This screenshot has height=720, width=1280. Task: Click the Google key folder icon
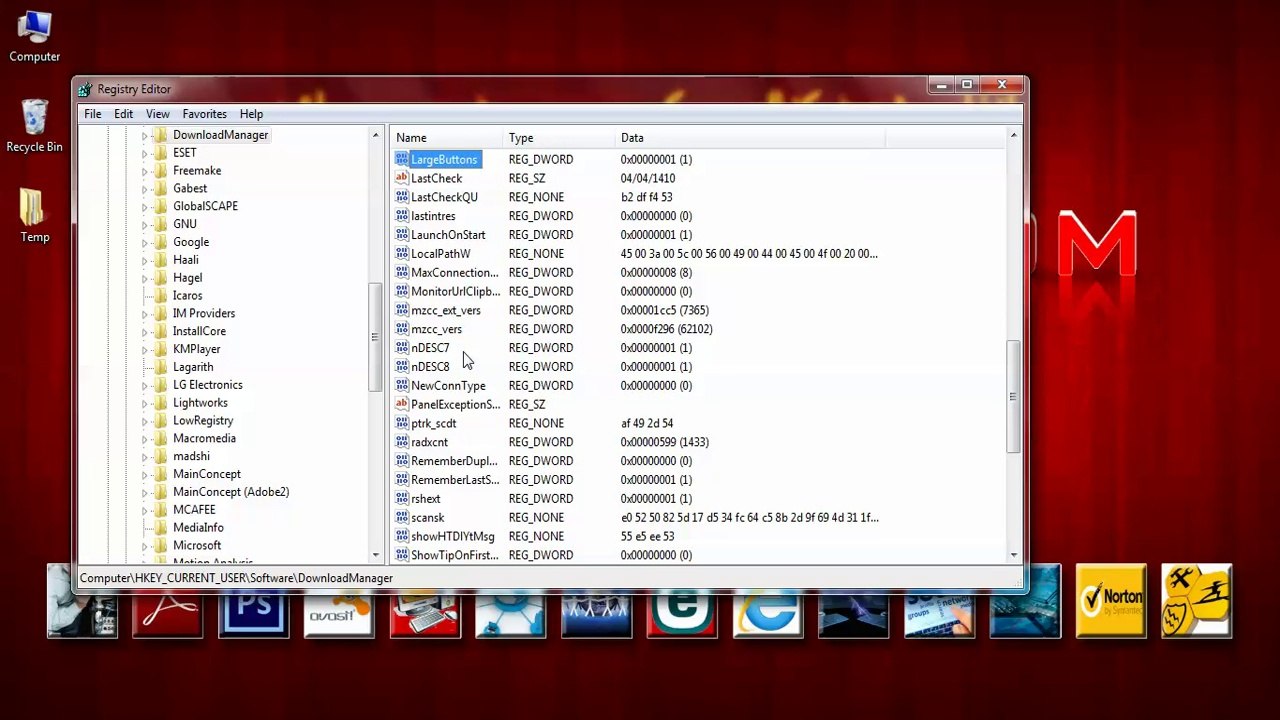point(160,242)
